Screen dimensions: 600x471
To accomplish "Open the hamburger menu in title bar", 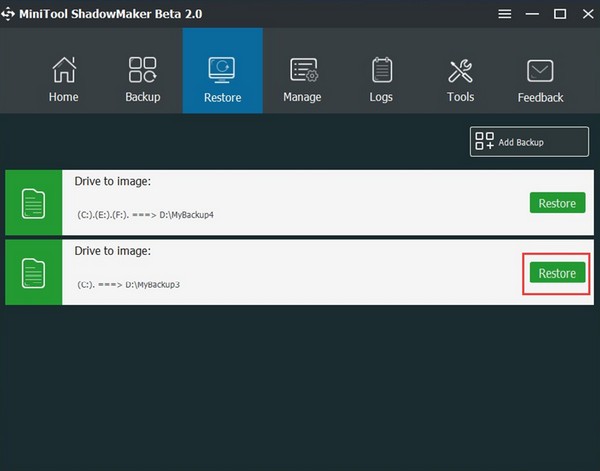I will tap(504, 14).
